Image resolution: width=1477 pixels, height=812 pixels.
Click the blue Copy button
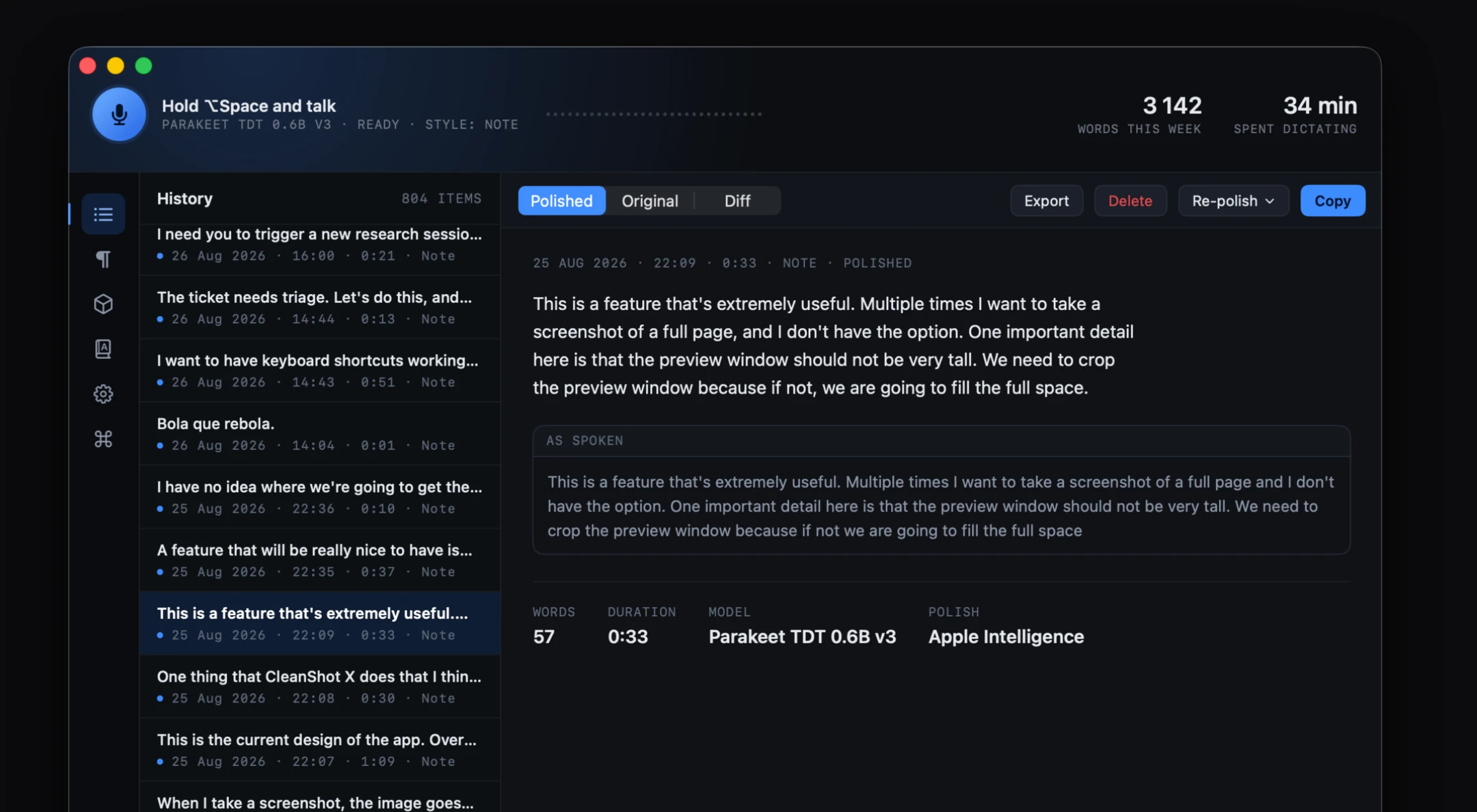pyautogui.click(x=1332, y=200)
